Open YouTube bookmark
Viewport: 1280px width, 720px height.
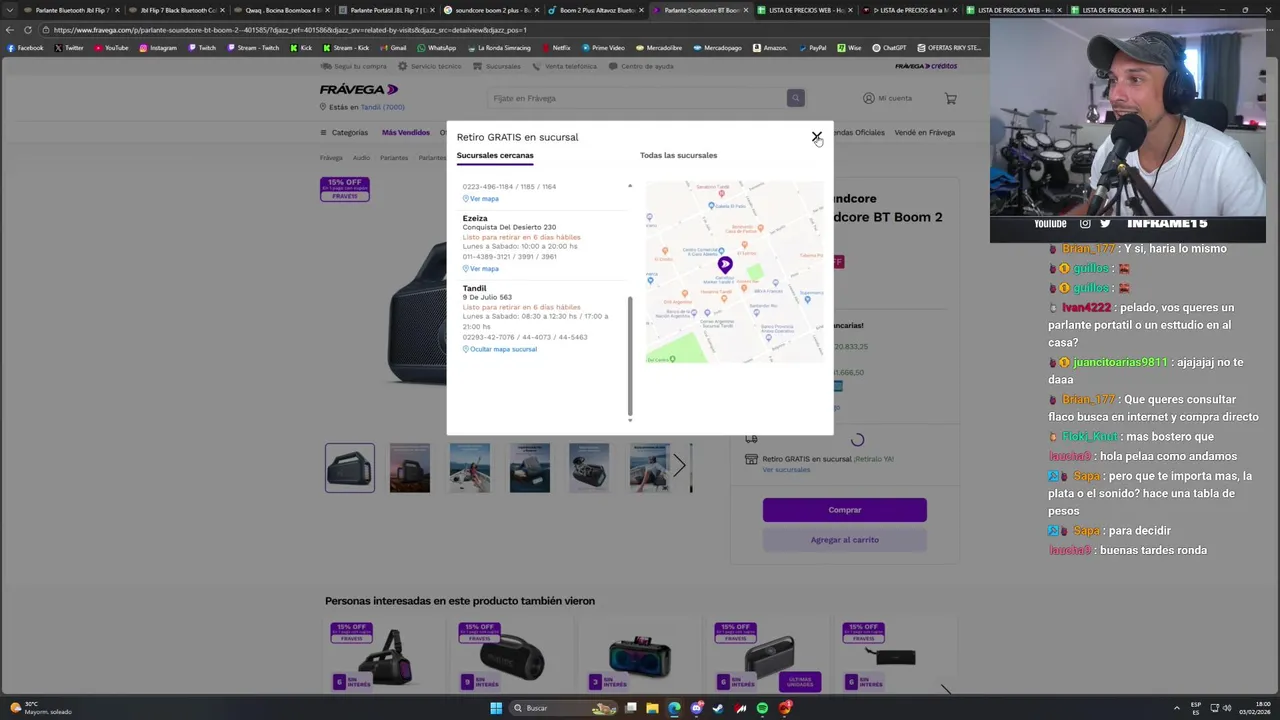point(111,47)
